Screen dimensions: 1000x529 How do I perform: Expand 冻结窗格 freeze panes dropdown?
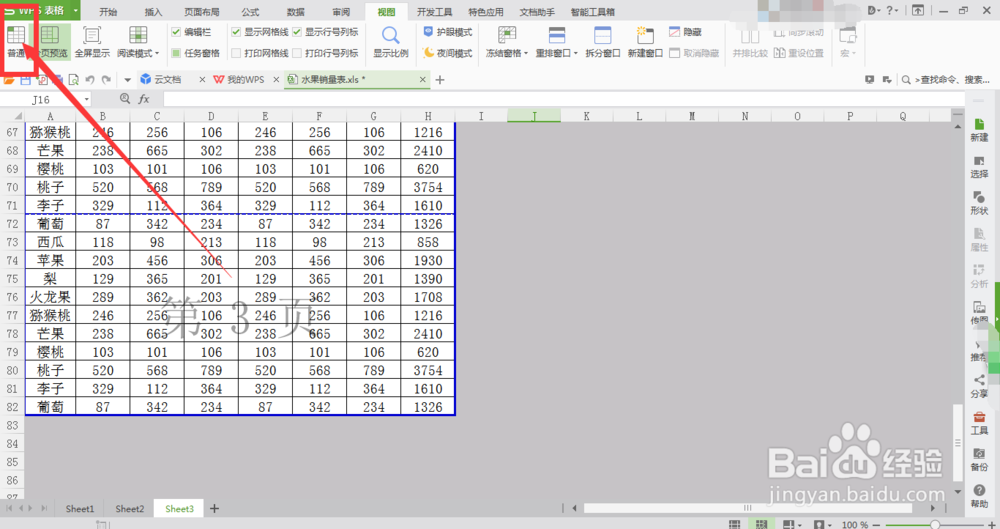(x=526, y=54)
